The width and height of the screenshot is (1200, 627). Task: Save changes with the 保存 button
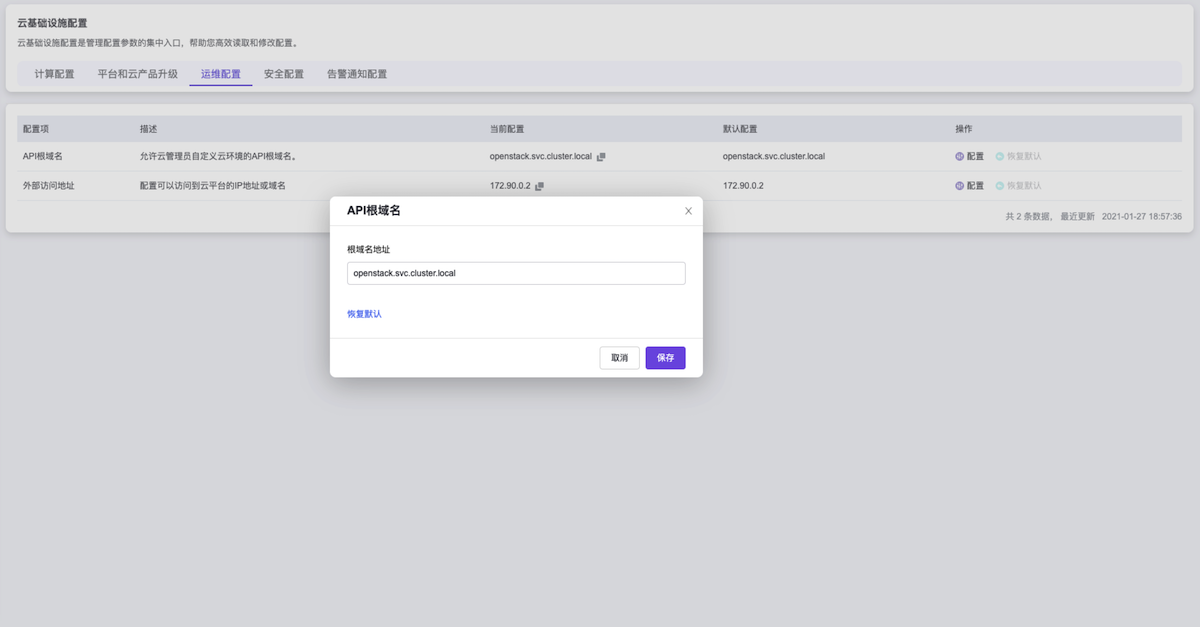[665, 358]
